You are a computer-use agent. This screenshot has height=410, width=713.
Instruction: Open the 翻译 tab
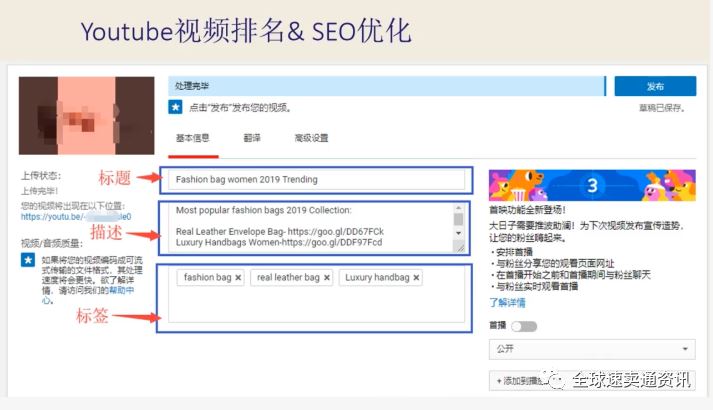[252, 138]
